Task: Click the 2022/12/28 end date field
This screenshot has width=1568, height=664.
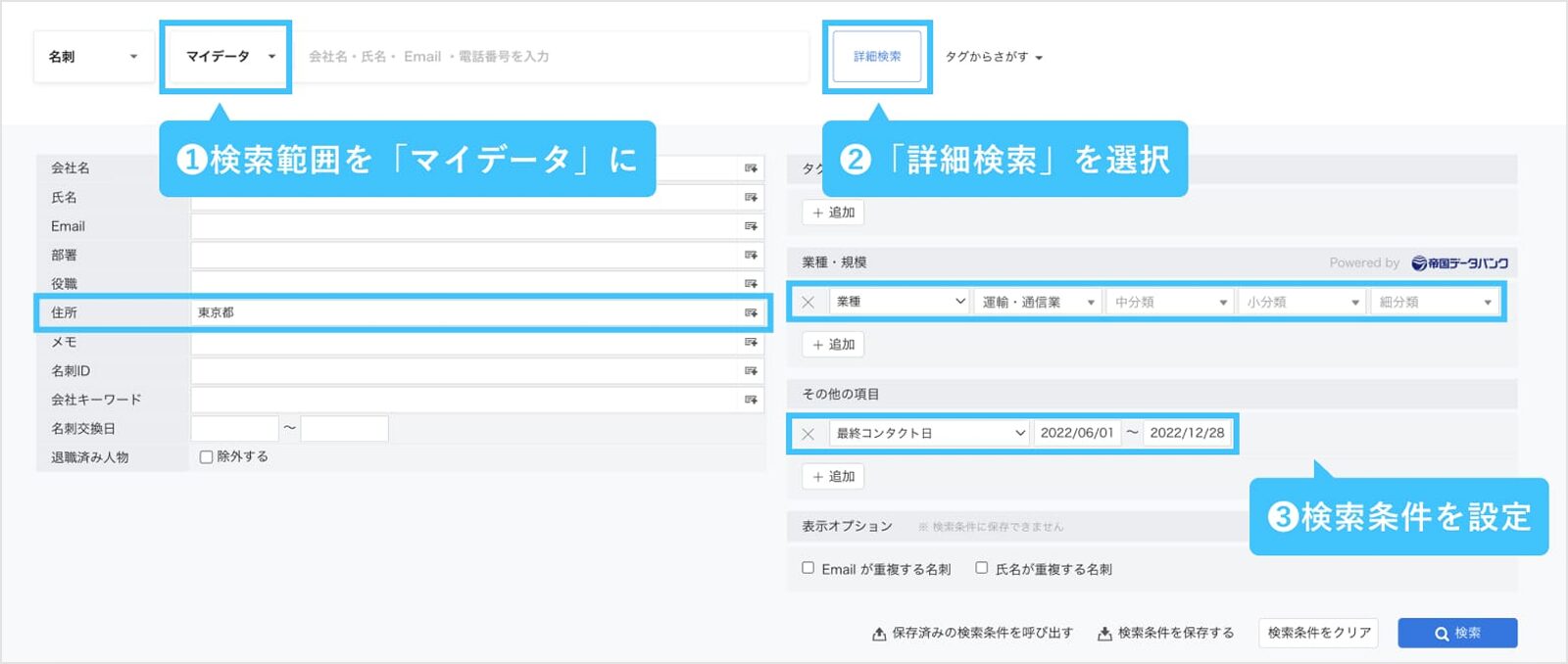Action: point(1187,433)
